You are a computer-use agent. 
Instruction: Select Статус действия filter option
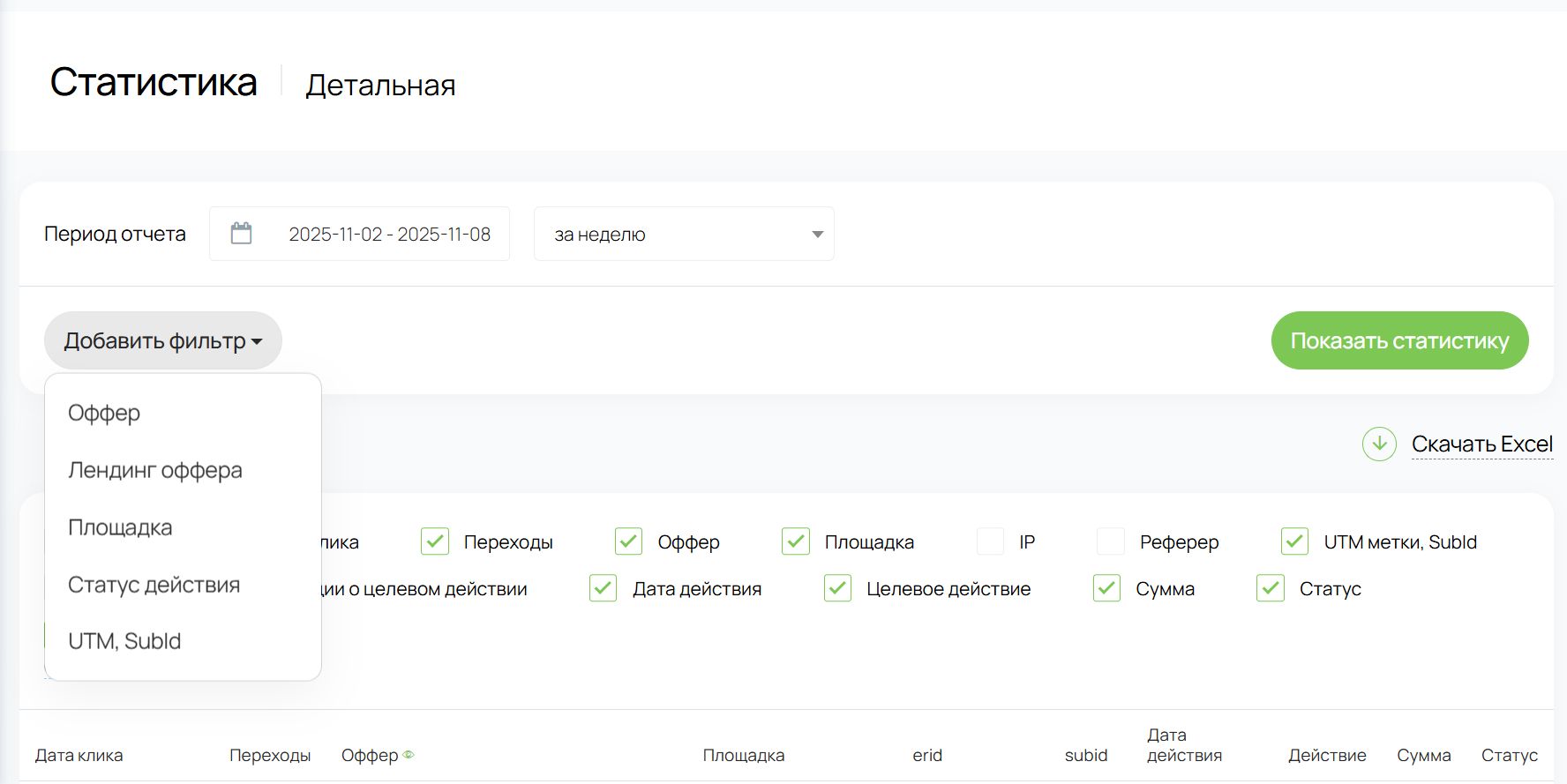coord(154,585)
